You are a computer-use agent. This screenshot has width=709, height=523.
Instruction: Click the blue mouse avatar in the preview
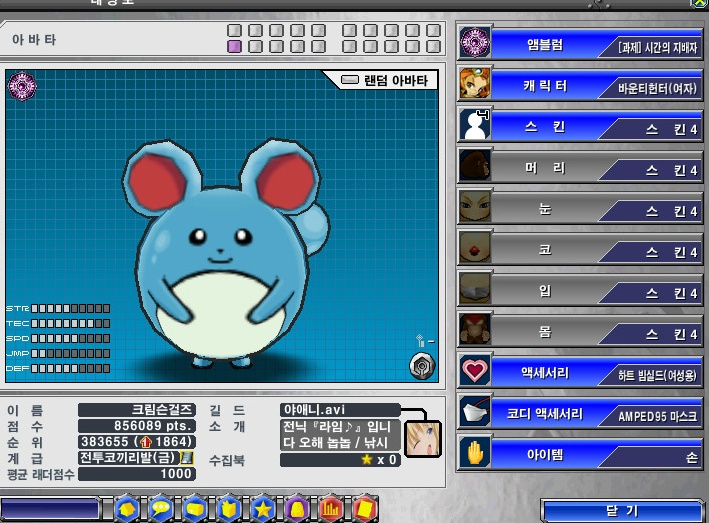pos(225,253)
